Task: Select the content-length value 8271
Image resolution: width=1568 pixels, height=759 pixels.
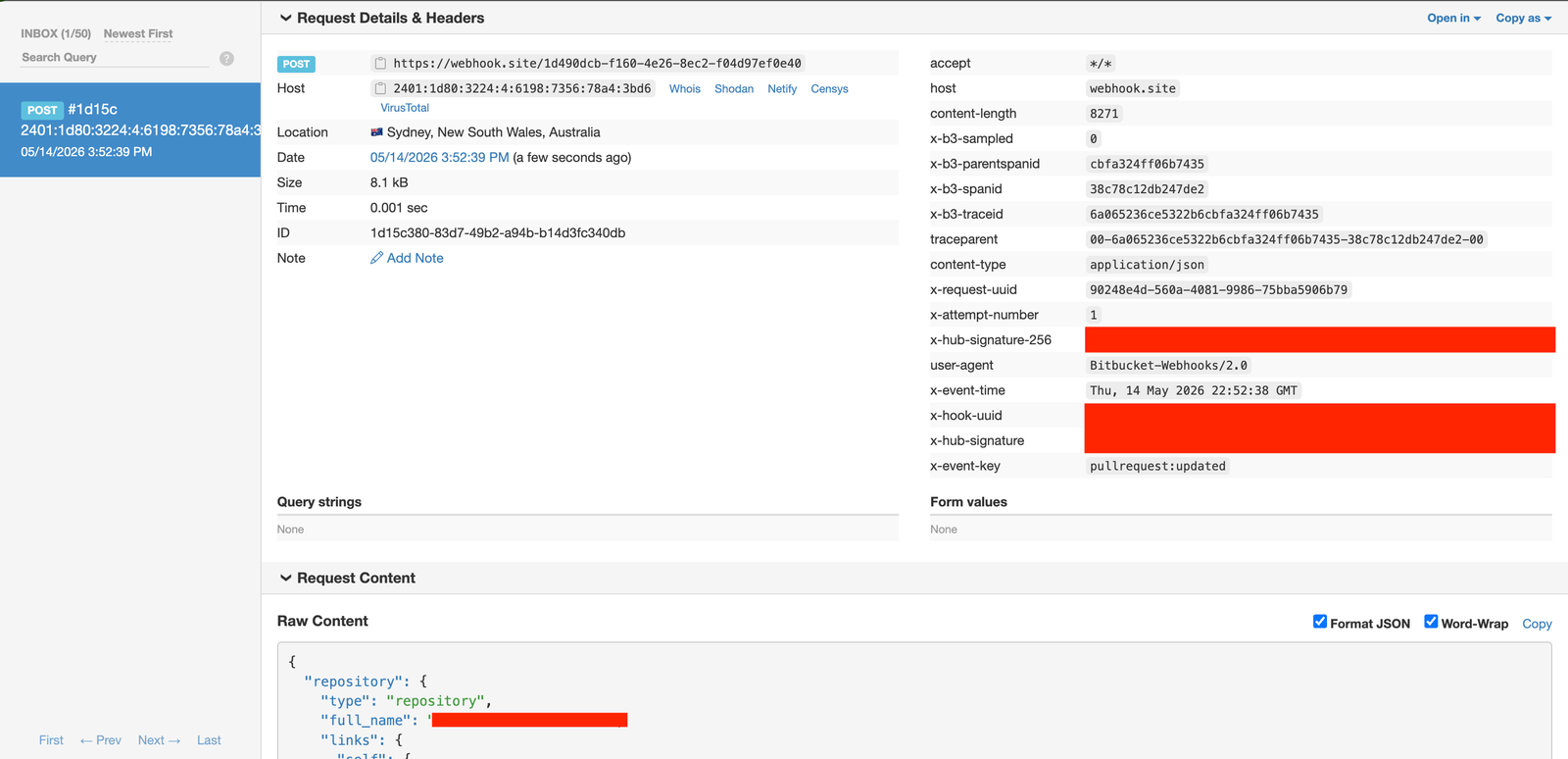Action: 1104,114
